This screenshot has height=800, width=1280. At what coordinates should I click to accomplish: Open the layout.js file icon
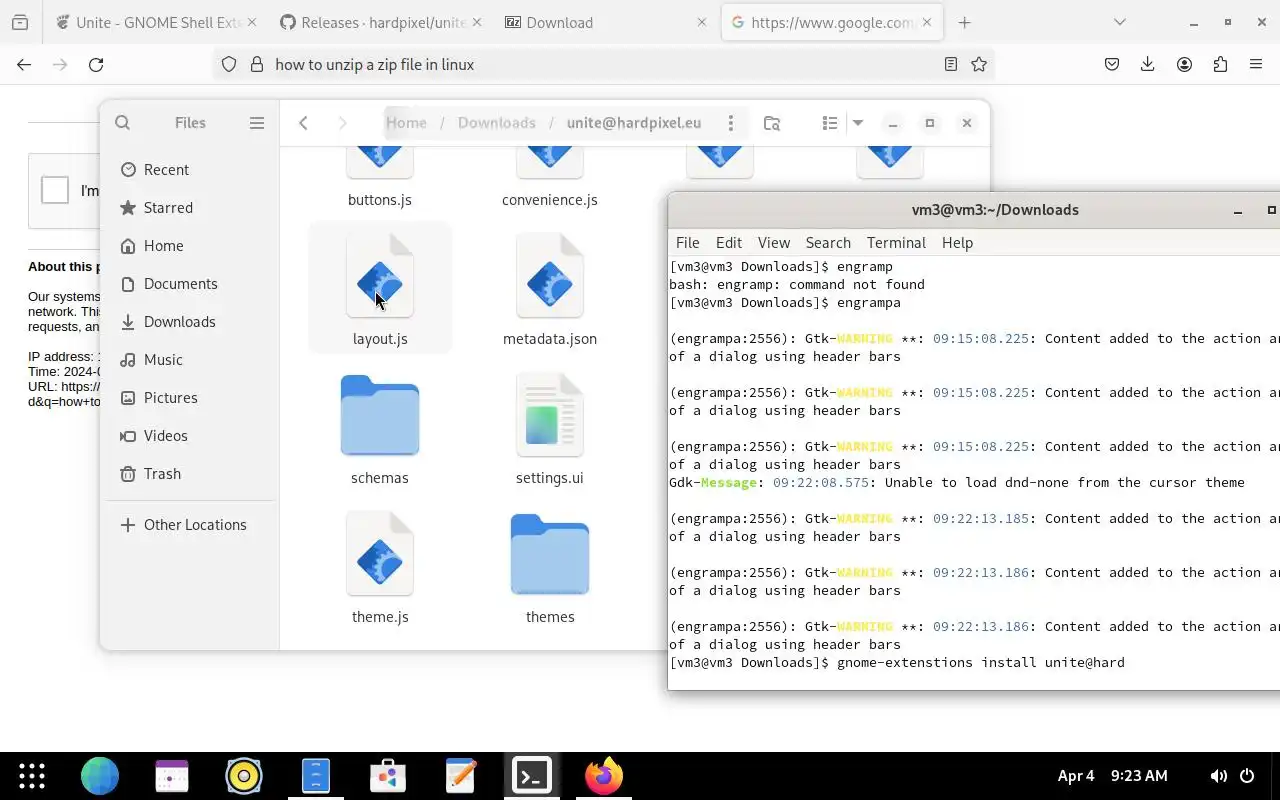click(x=380, y=276)
